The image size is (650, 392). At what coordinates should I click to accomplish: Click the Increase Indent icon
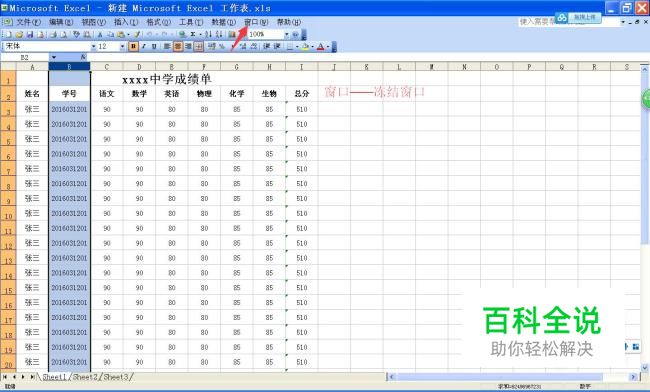tap(277, 46)
